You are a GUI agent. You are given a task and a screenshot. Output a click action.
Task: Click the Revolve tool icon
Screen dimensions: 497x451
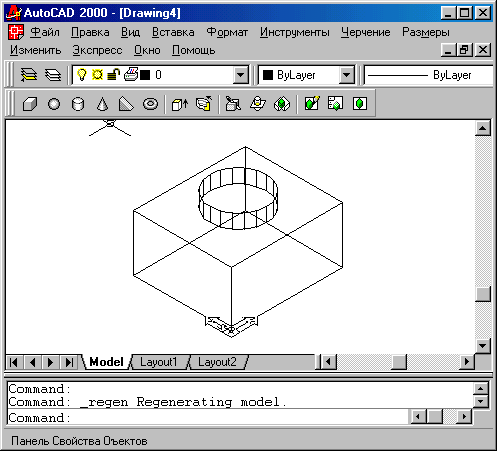(x=204, y=104)
